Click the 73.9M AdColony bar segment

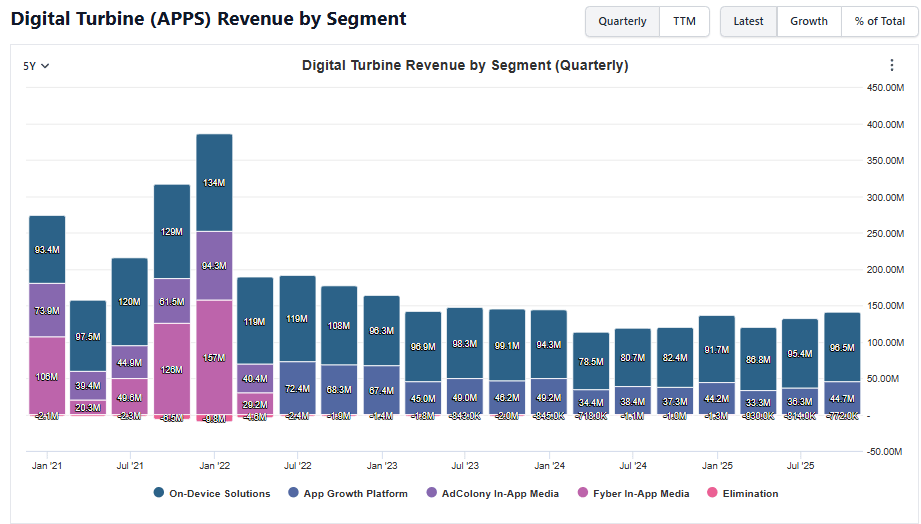point(47,310)
